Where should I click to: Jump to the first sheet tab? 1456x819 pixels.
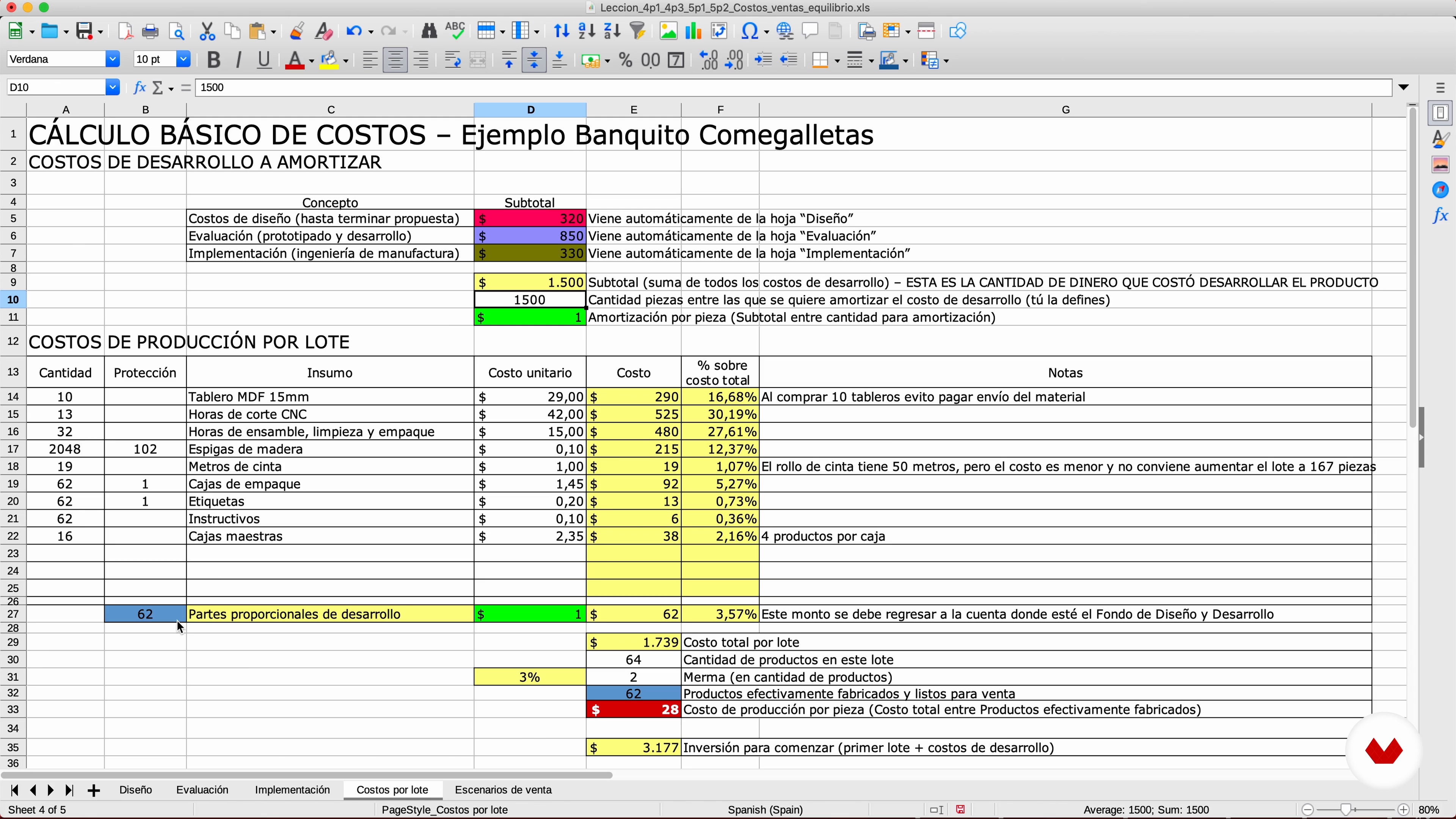[15, 791]
